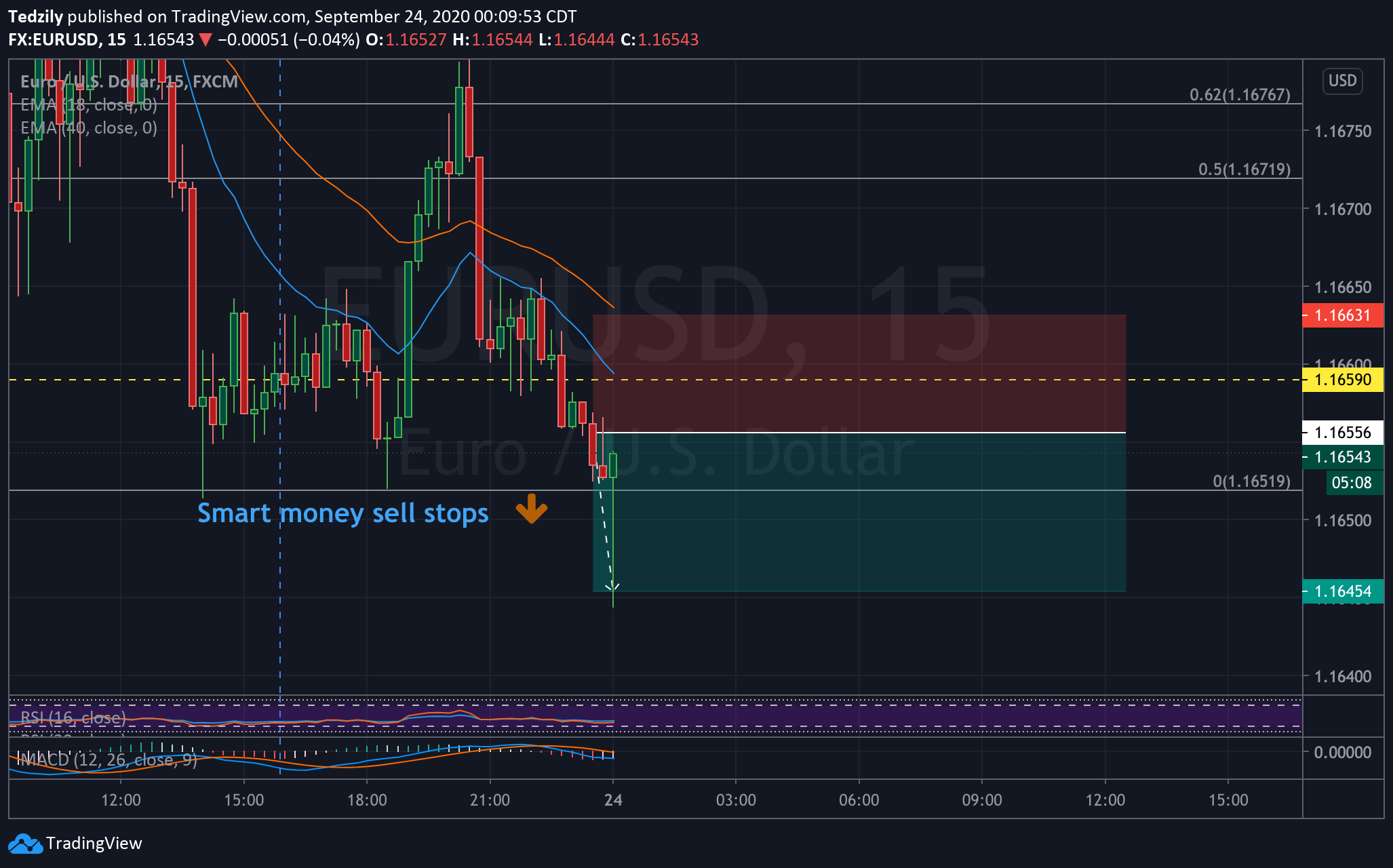
Task: Click the −0.00051 (−0.04%) change value
Action: (288, 40)
